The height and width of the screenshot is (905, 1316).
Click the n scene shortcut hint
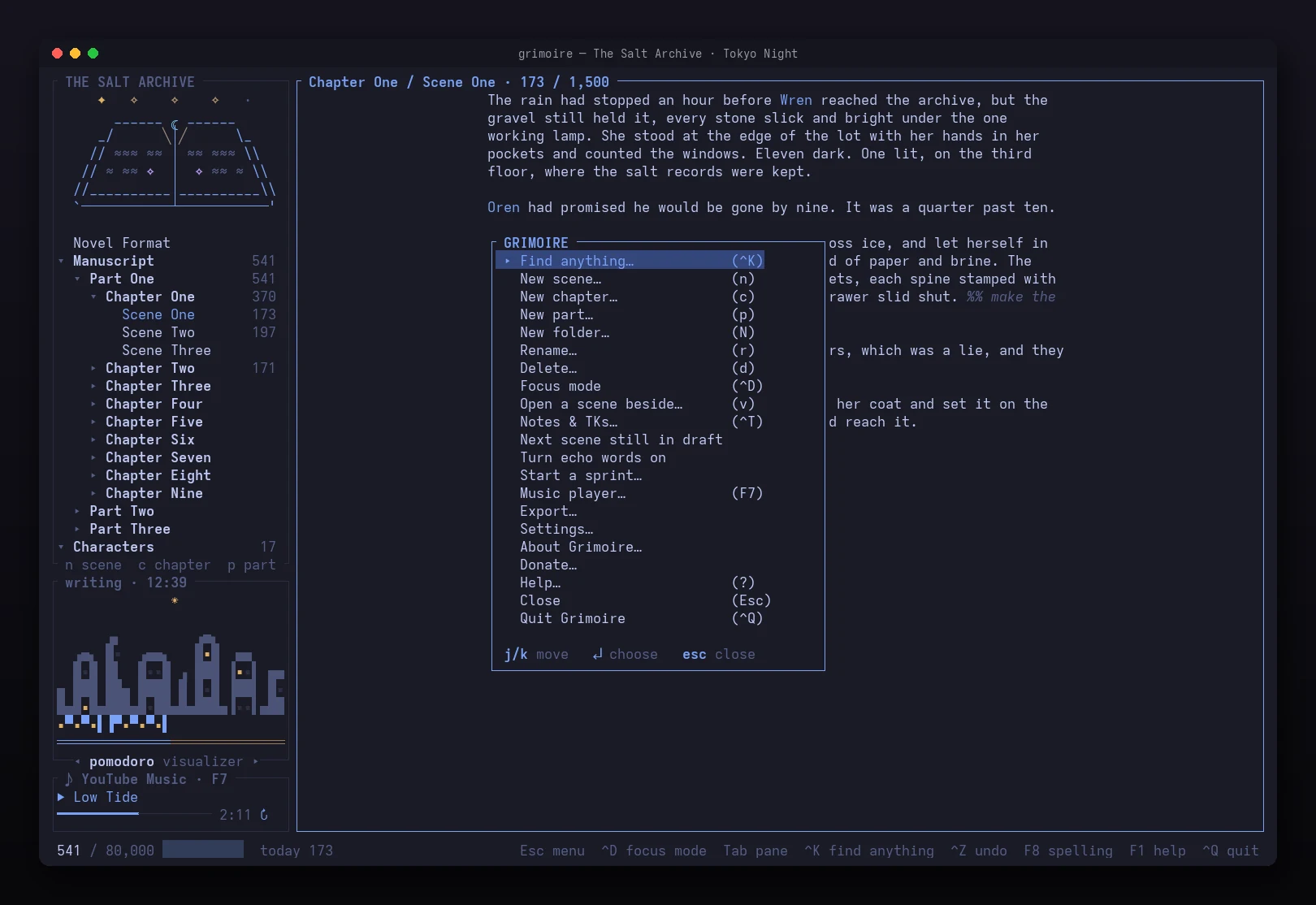(x=93, y=565)
